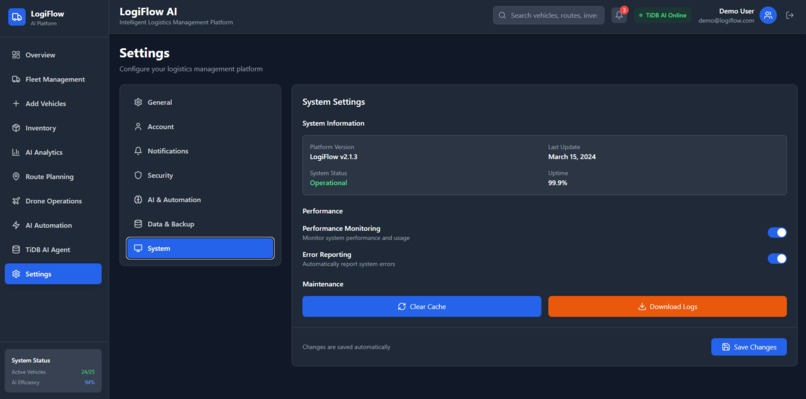Toggle Performance Monitoring switch
The width and height of the screenshot is (806, 399).
777,232
